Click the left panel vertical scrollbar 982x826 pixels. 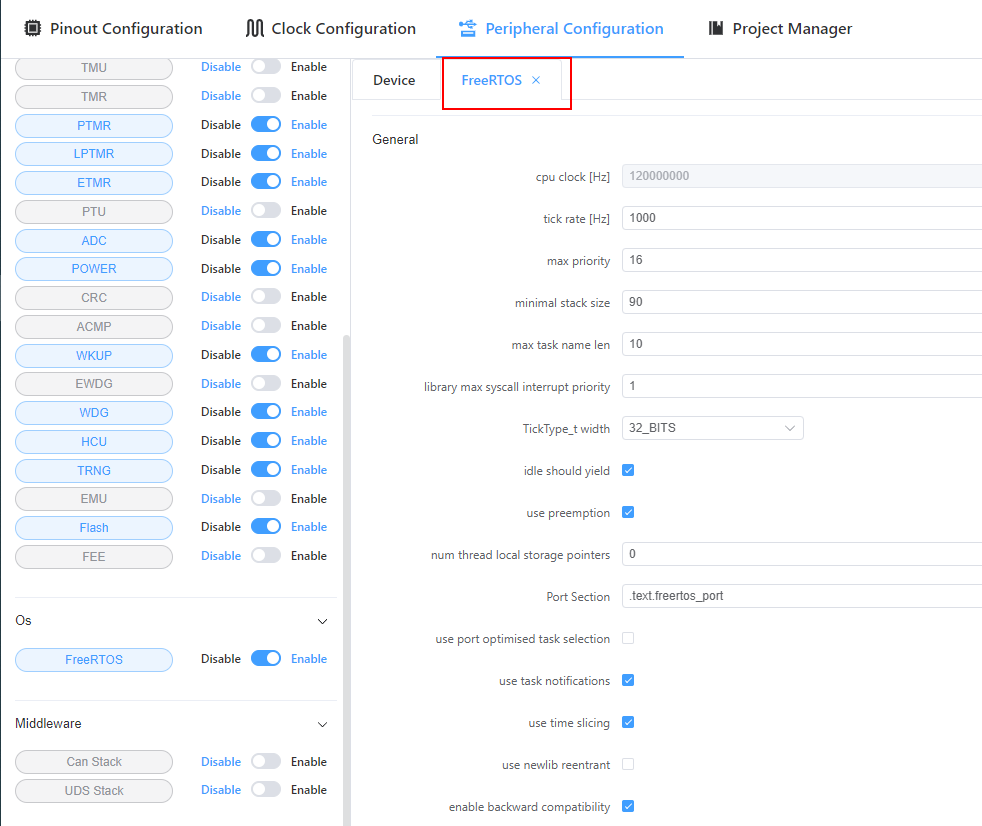[x=346, y=581]
